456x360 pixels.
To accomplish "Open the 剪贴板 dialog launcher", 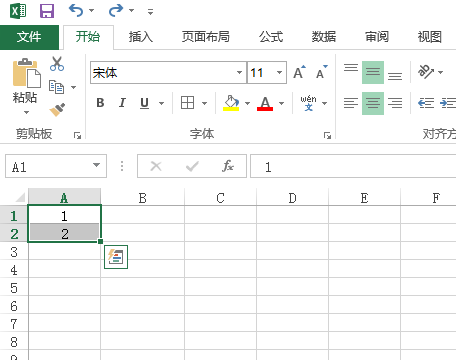I will (77, 135).
